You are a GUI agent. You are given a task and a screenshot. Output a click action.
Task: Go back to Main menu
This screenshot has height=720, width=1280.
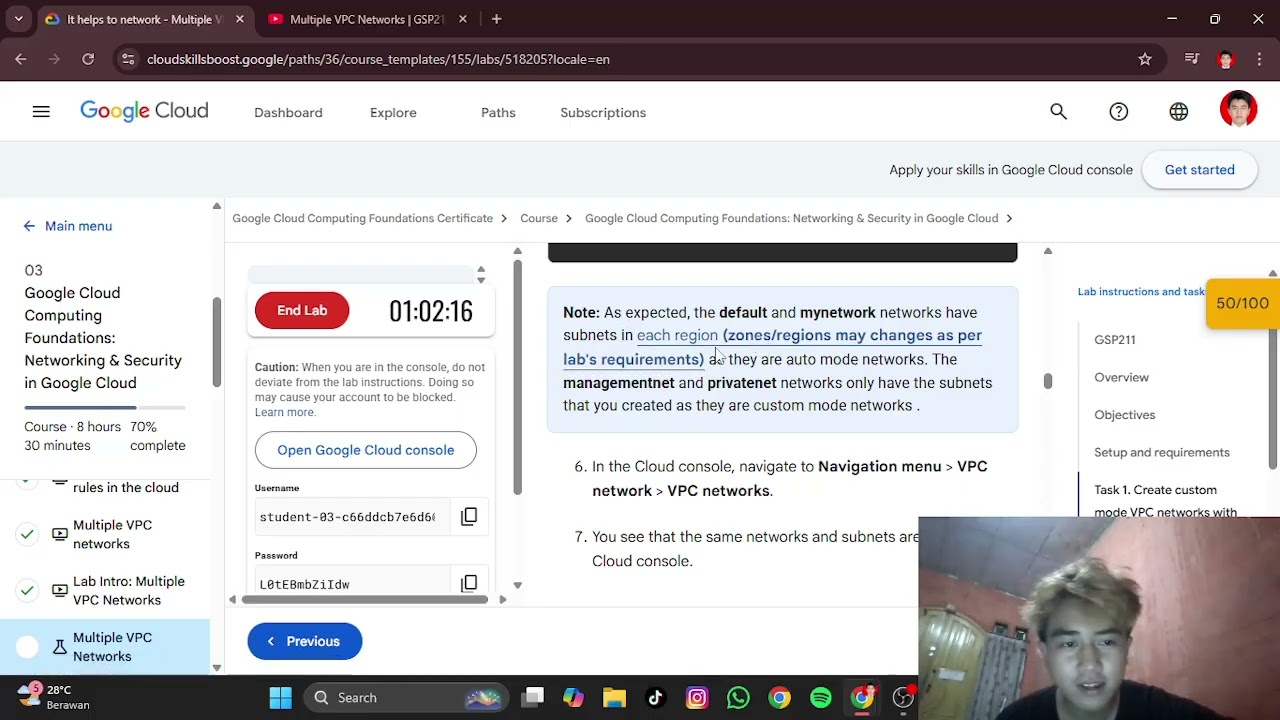[78, 226]
